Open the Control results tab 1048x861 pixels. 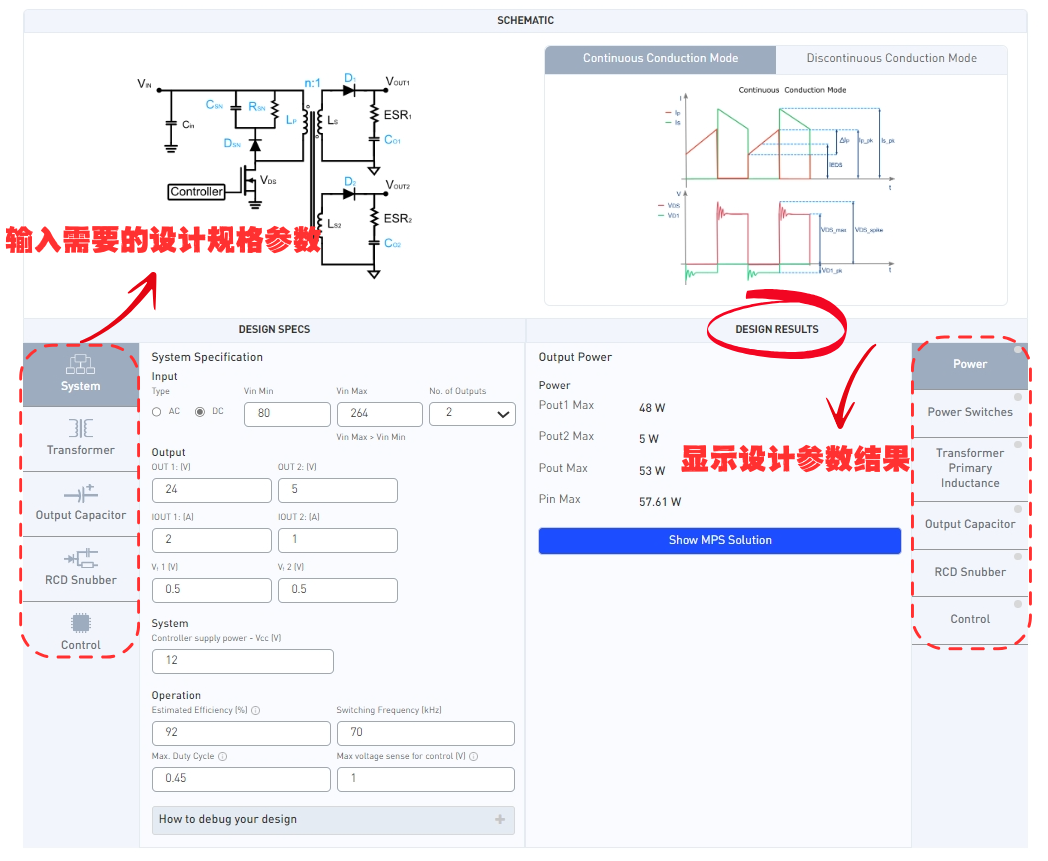970,620
